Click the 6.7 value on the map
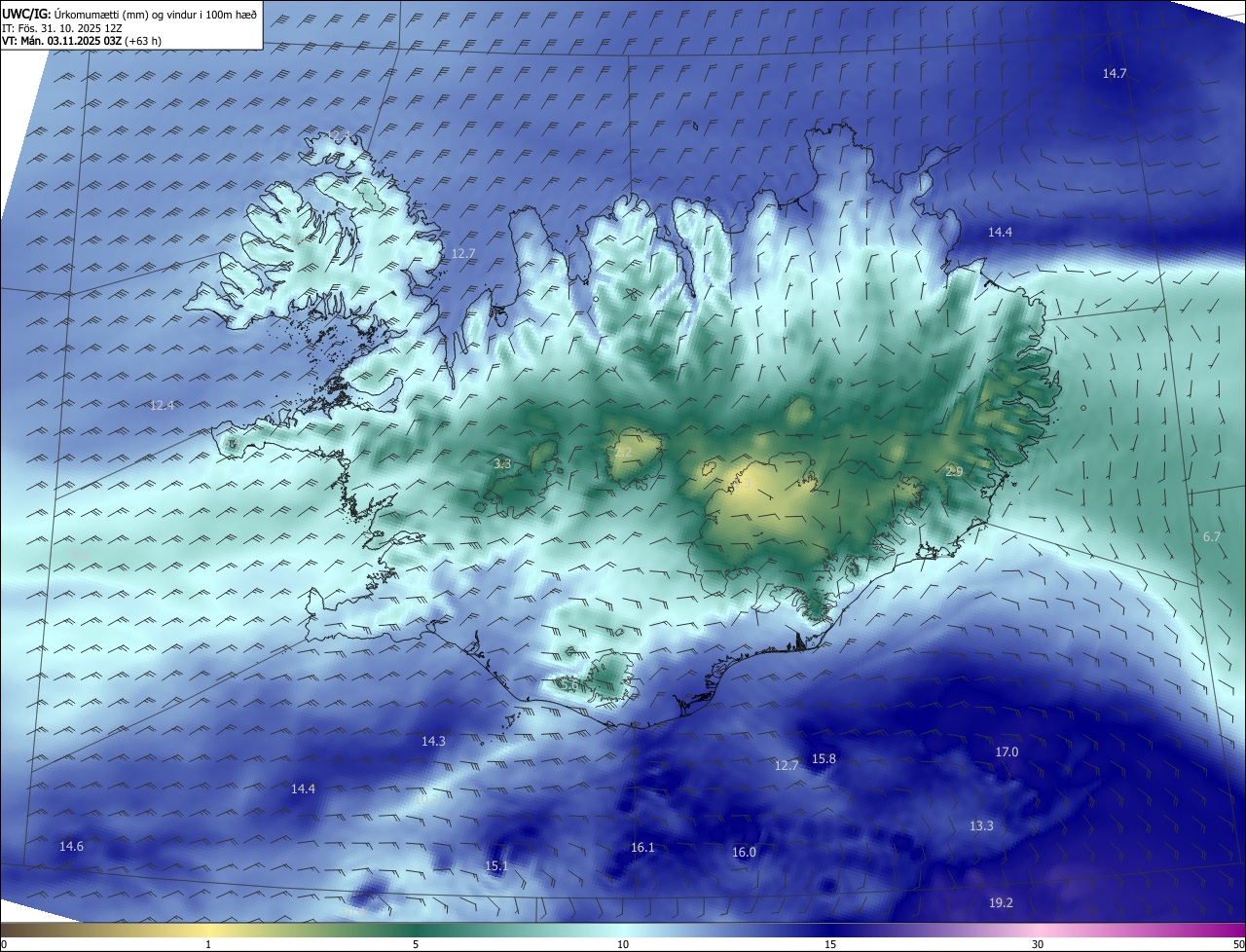 1211,537
